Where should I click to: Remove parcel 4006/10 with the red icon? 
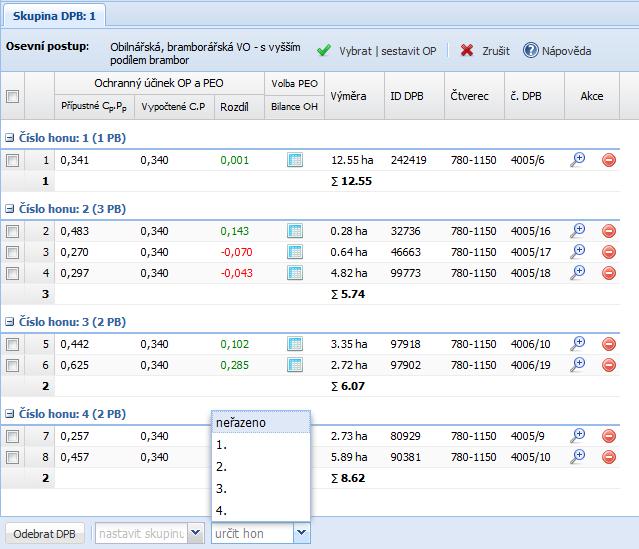(609, 344)
